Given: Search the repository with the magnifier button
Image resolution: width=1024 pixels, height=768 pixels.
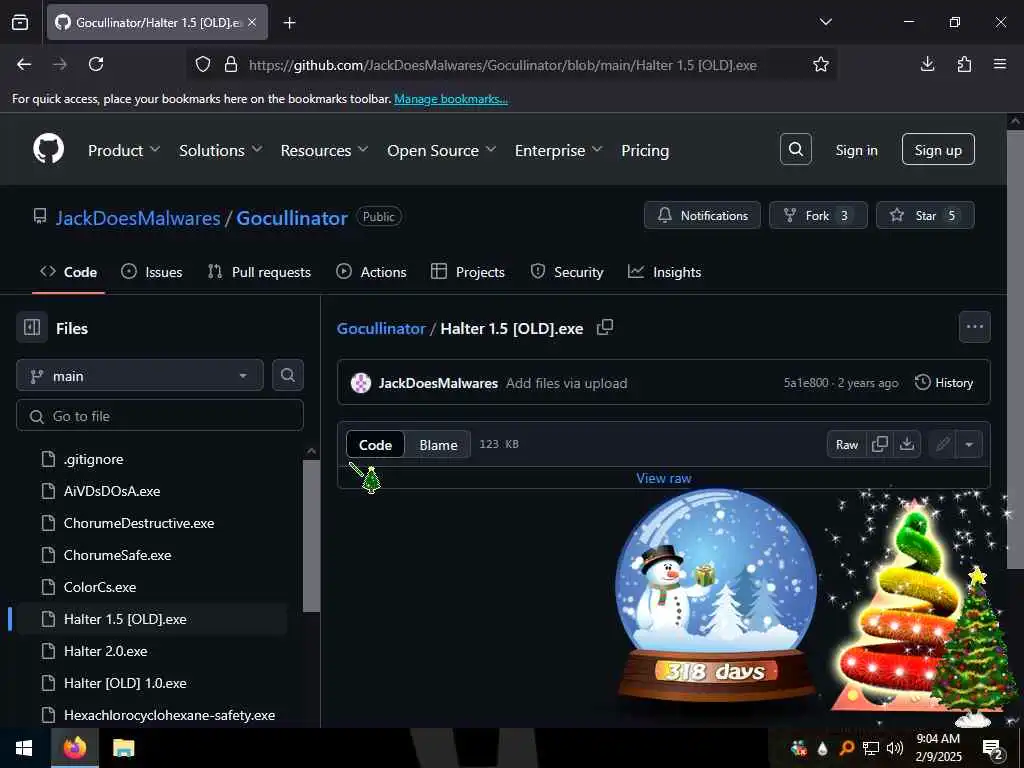Looking at the screenshot, I should click(x=287, y=376).
